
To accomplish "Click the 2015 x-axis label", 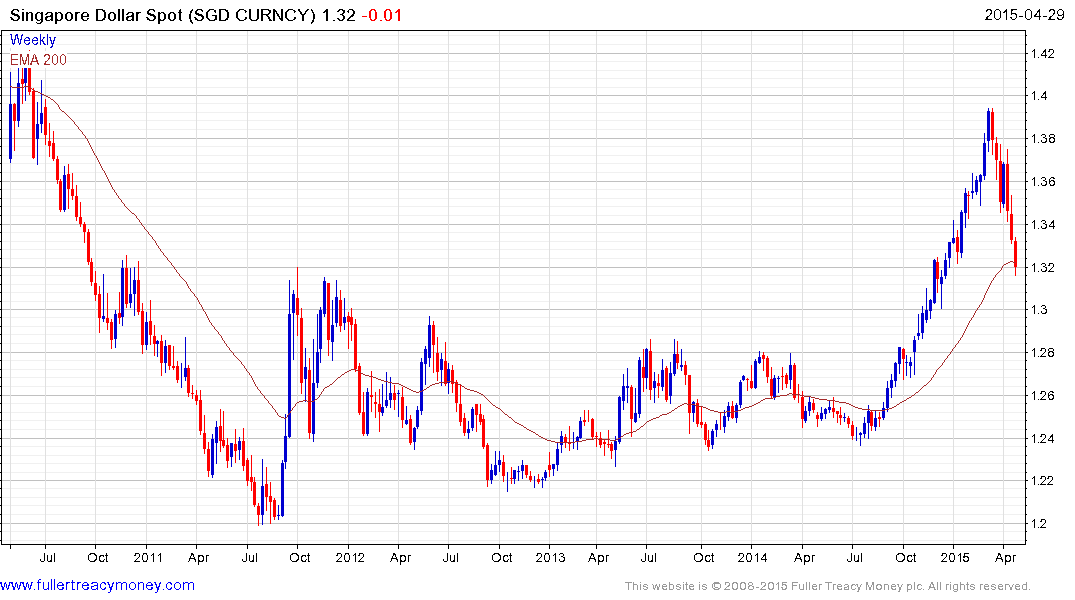I will click(954, 557).
